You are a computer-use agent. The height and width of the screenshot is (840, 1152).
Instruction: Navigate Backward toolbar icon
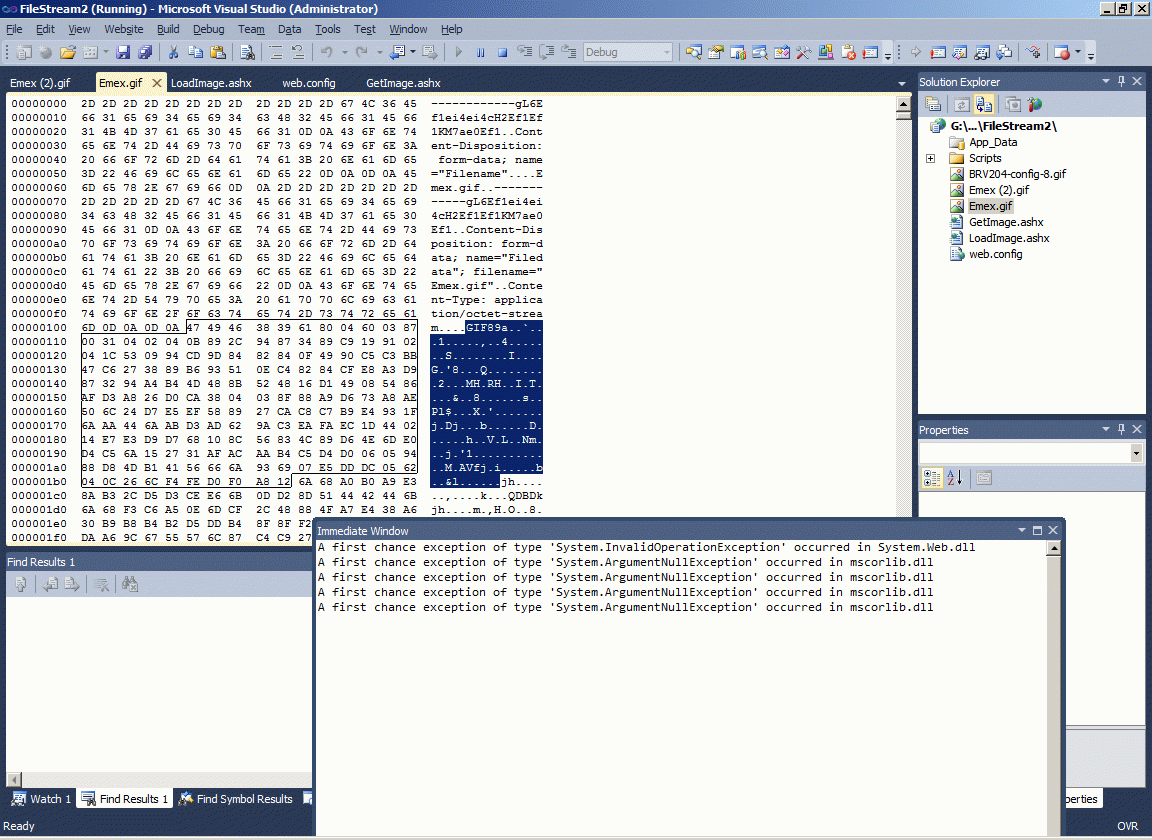tap(397, 52)
